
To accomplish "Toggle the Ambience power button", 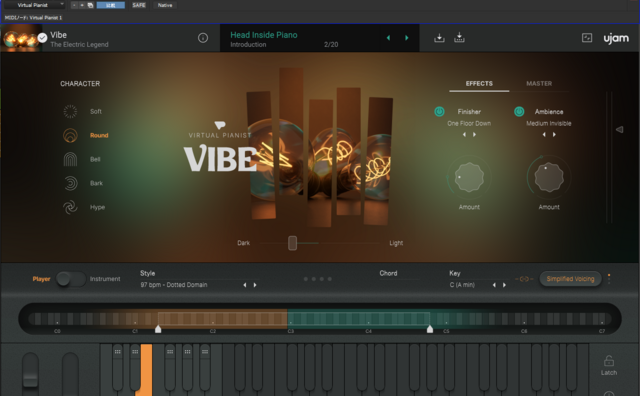I will pos(519,111).
